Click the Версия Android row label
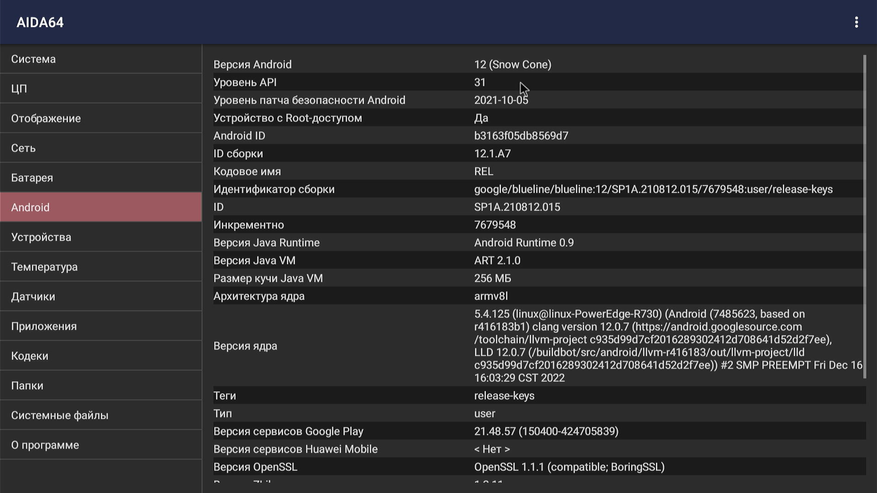Viewport: 877px width, 493px height. pyautogui.click(x=252, y=64)
